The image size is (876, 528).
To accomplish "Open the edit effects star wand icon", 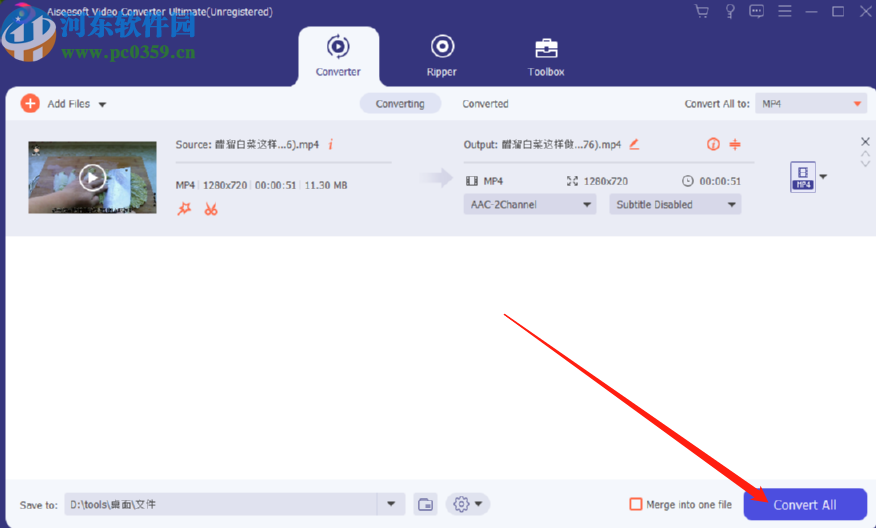I will (184, 209).
